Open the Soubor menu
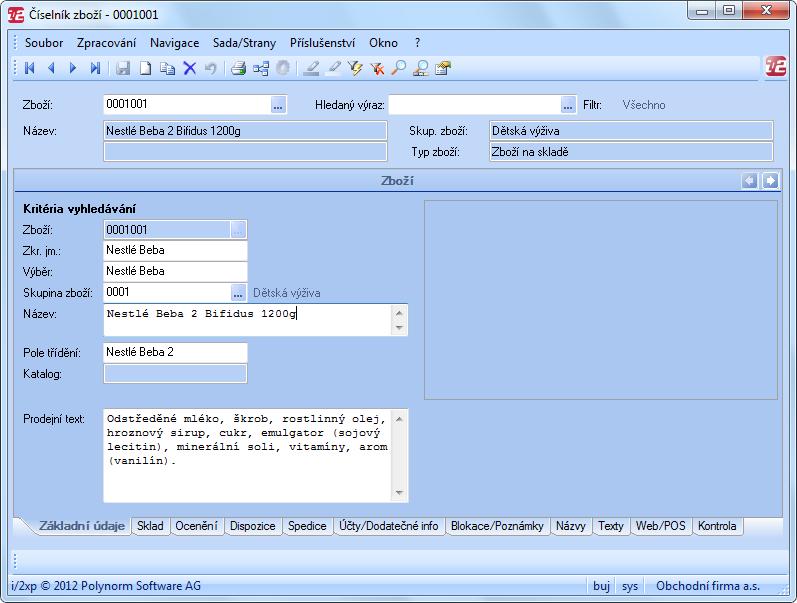The width and height of the screenshot is (797, 603). pyautogui.click(x=44, y=43)
